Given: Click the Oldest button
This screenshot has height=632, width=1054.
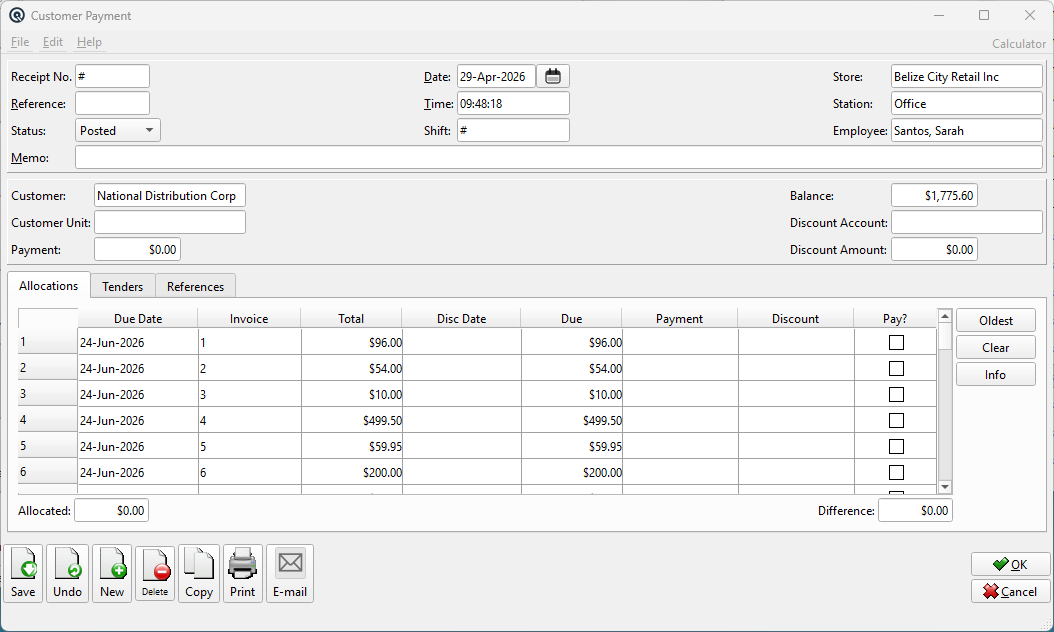Looking at the screenshot, I should (996, 321).
